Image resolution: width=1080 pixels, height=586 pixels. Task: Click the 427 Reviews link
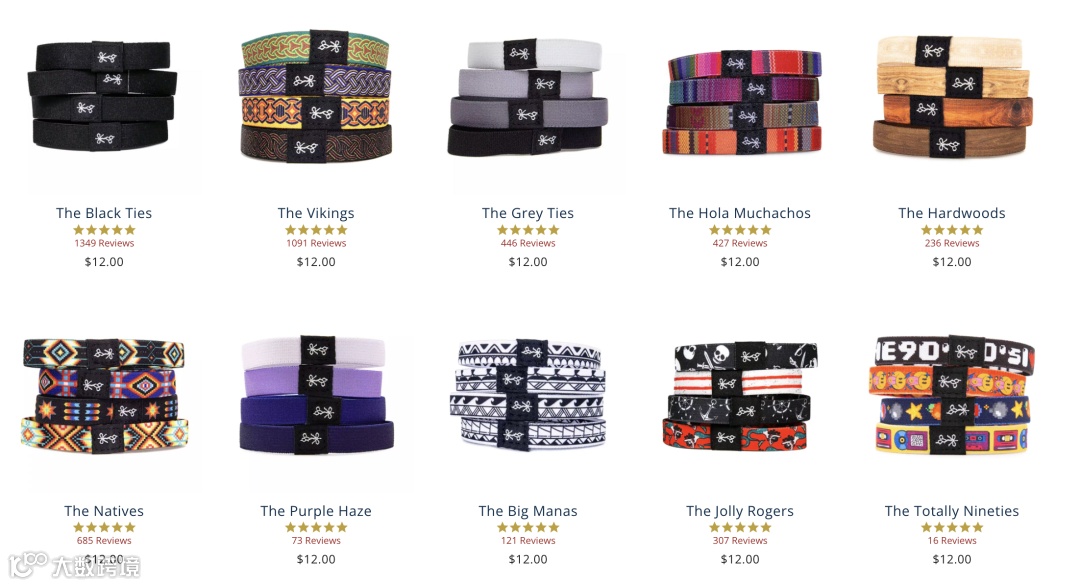[740, 243]
